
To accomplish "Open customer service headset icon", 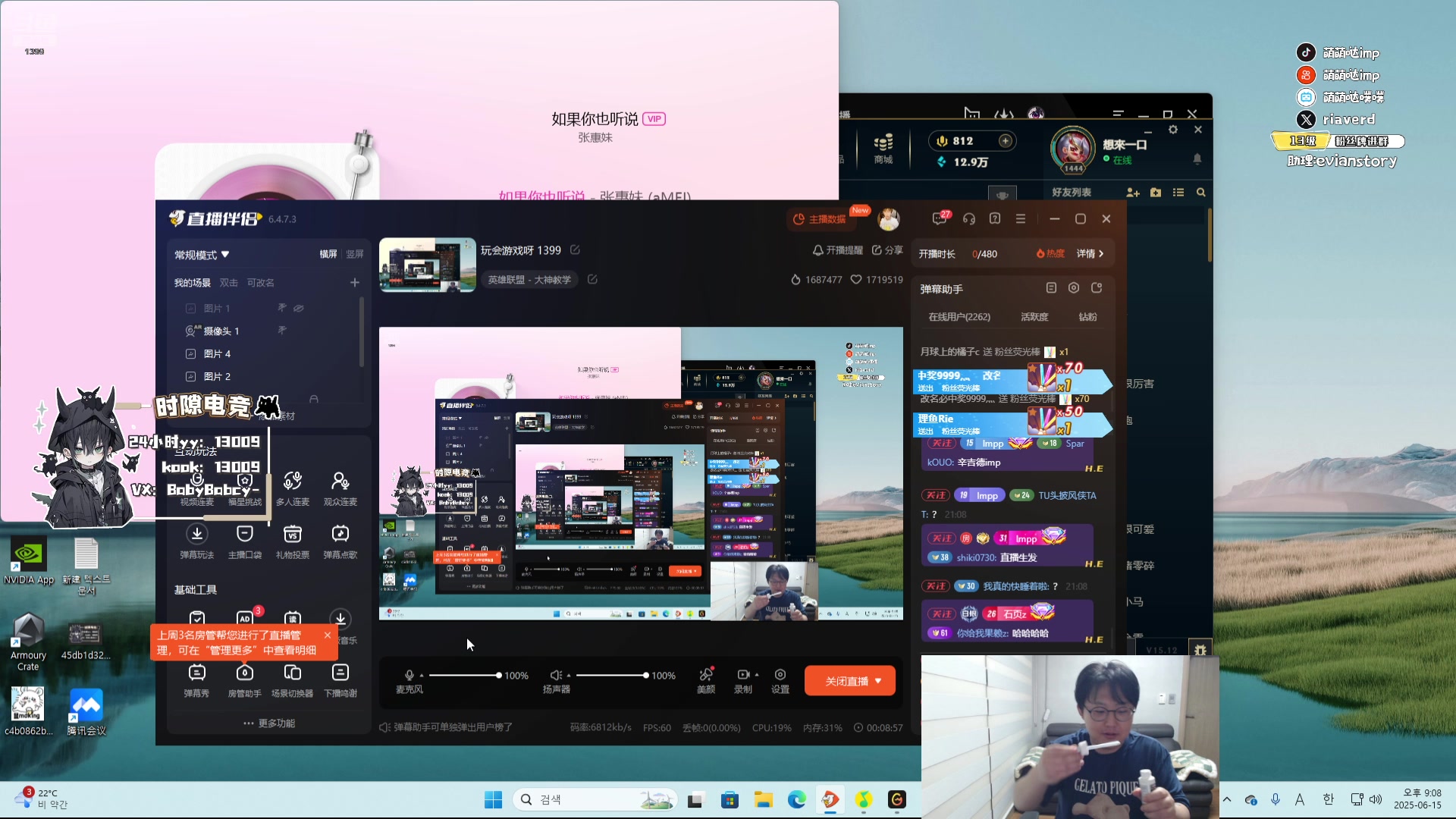I will [x=968, y=218].
